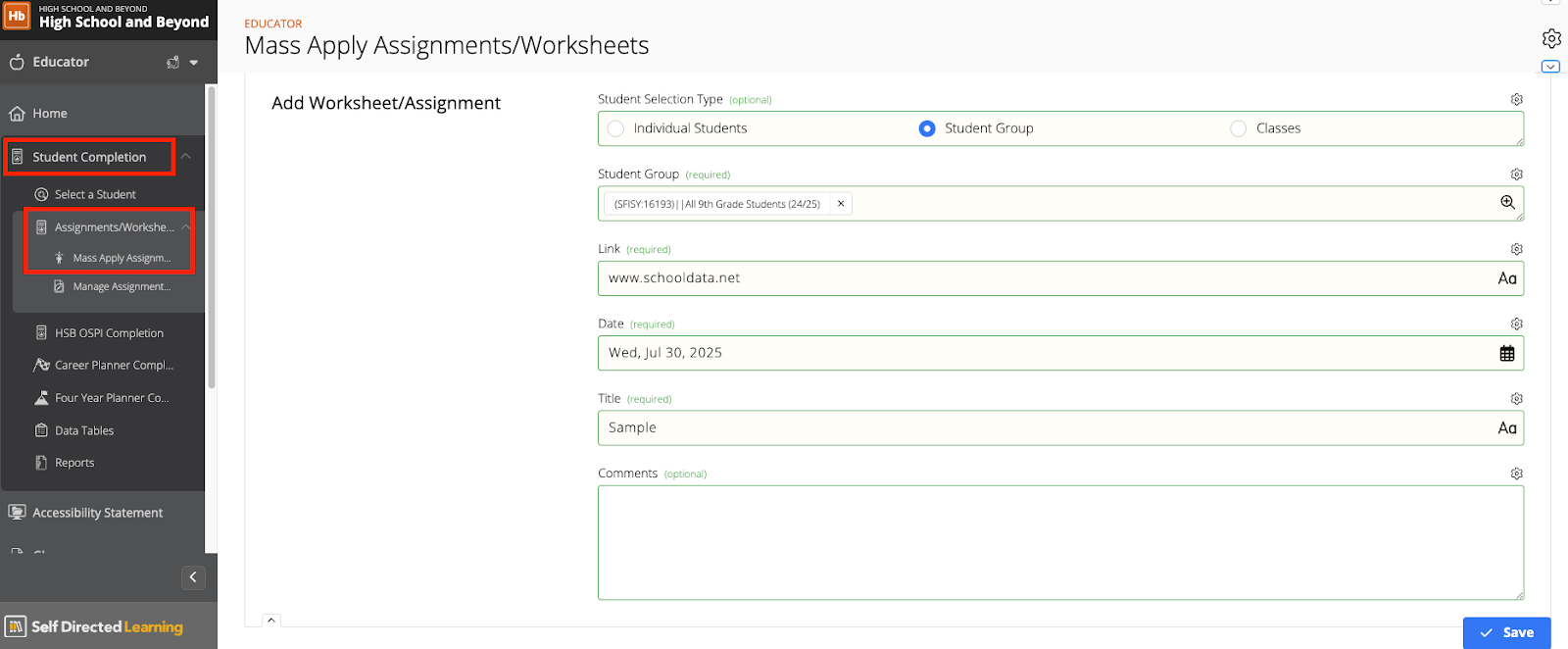
Task: Click the magnifier icon in Student Group field
Action: (x=1507, y=203)
